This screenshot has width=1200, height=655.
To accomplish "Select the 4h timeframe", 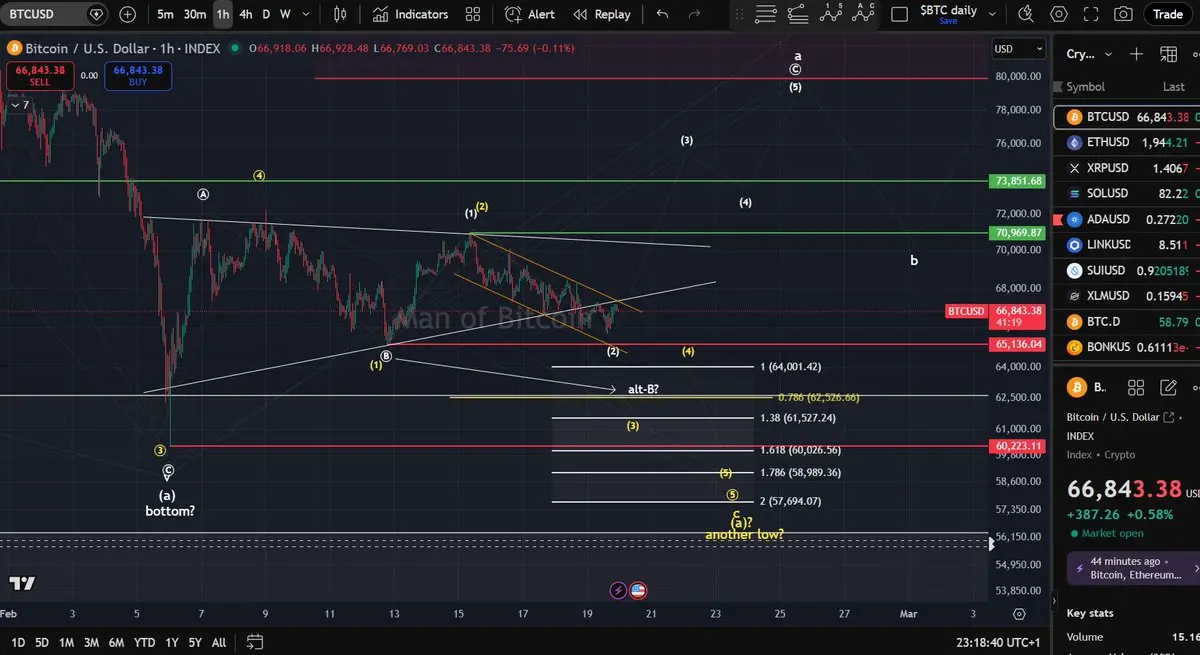I will [x=246, y=14].
